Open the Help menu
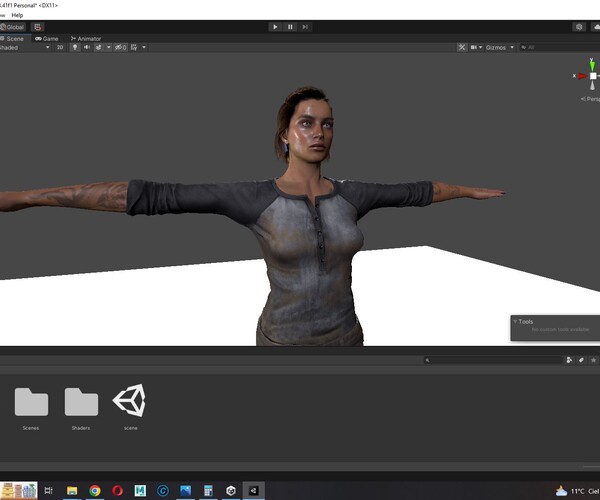The height and width of the screenshot is (500, 600). [17, 15]
